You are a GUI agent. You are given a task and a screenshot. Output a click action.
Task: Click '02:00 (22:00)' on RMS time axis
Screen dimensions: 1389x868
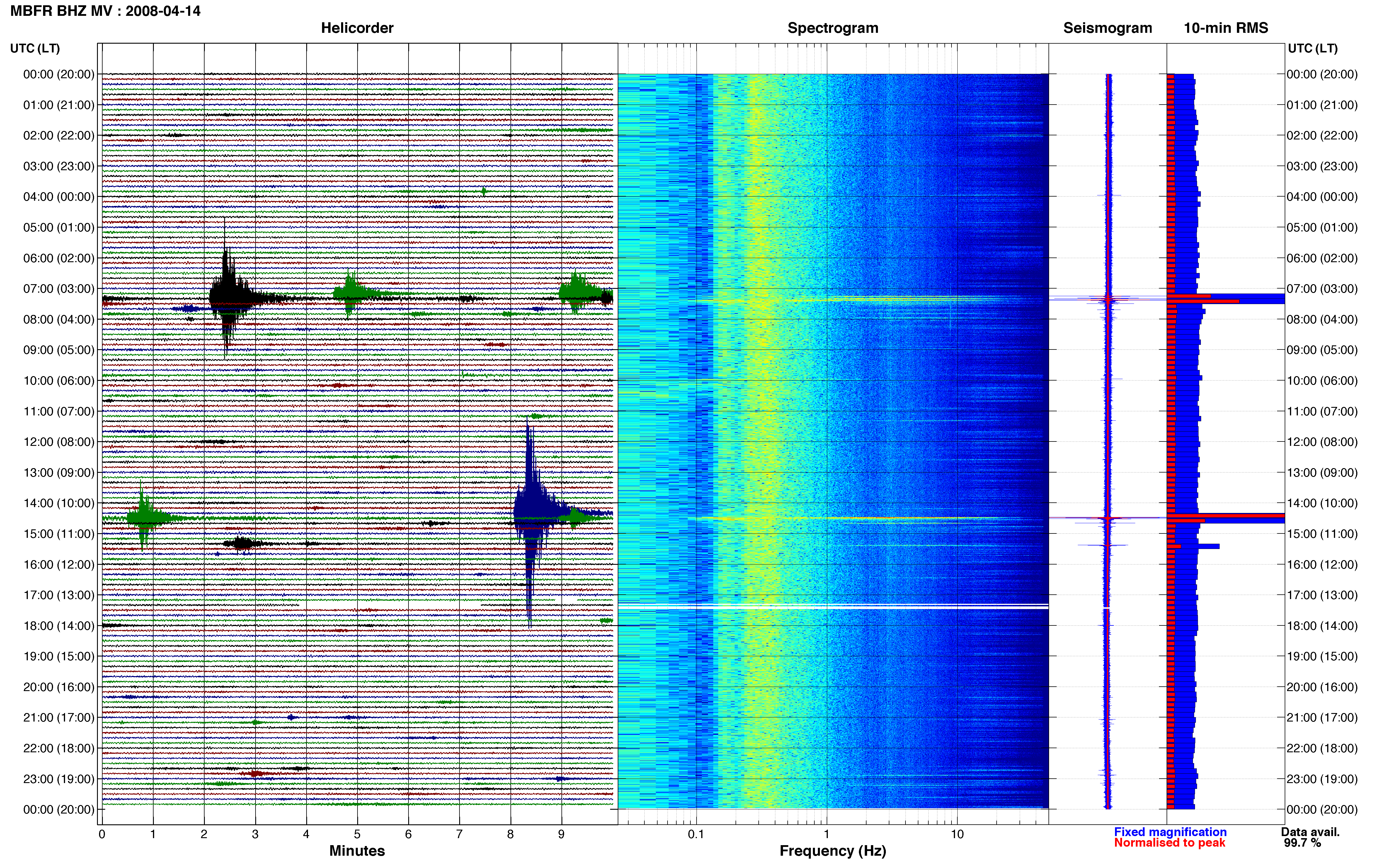click(x=1322, y=135)
